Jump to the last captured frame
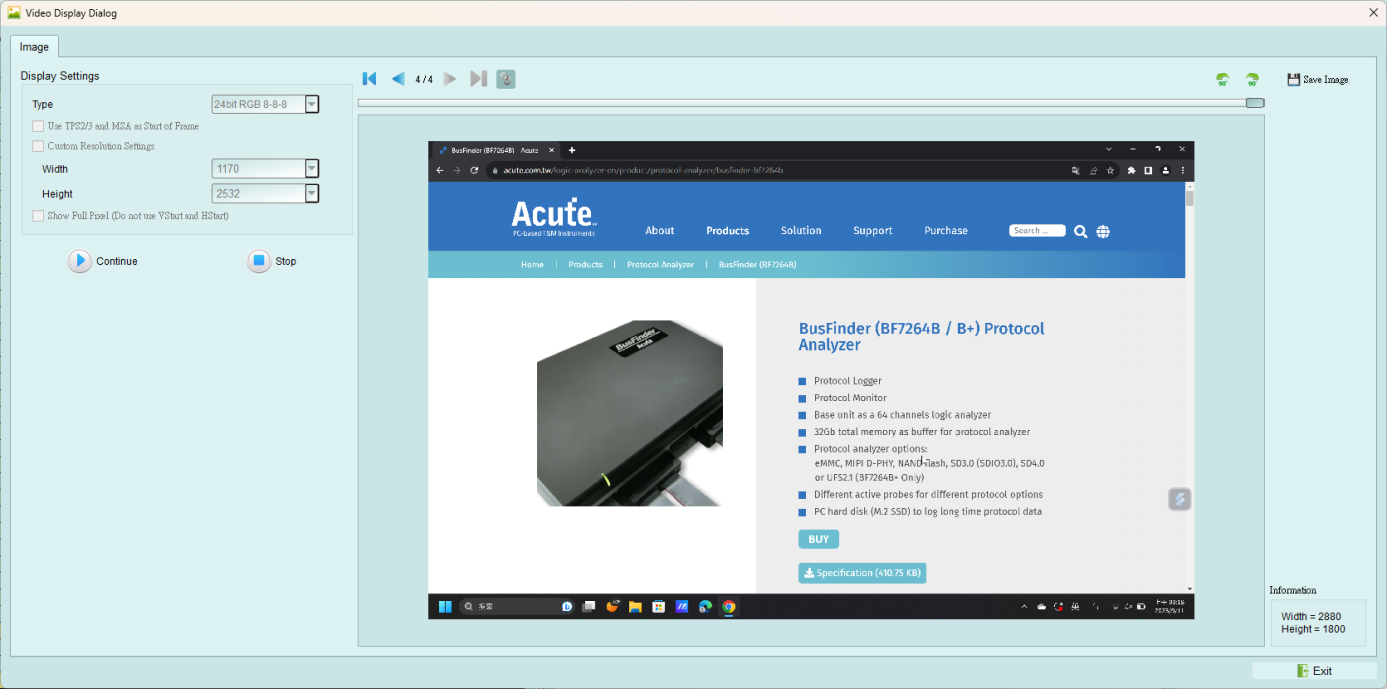 point(478,79)
